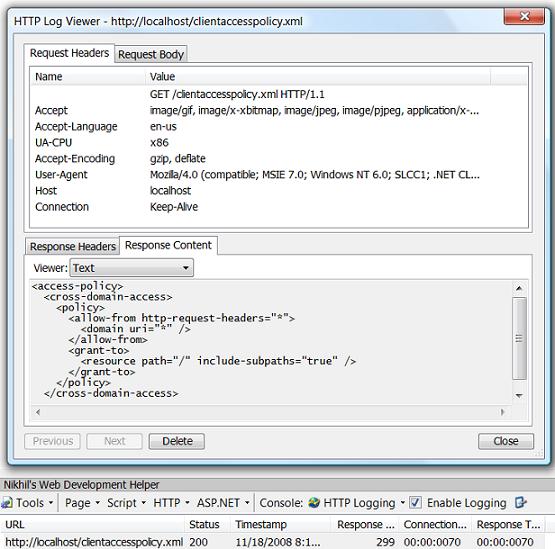Click the exit icon beside Enable Logging
Image resolution: width=555 pixels, height=549 pixels.
tap(521, 503)
